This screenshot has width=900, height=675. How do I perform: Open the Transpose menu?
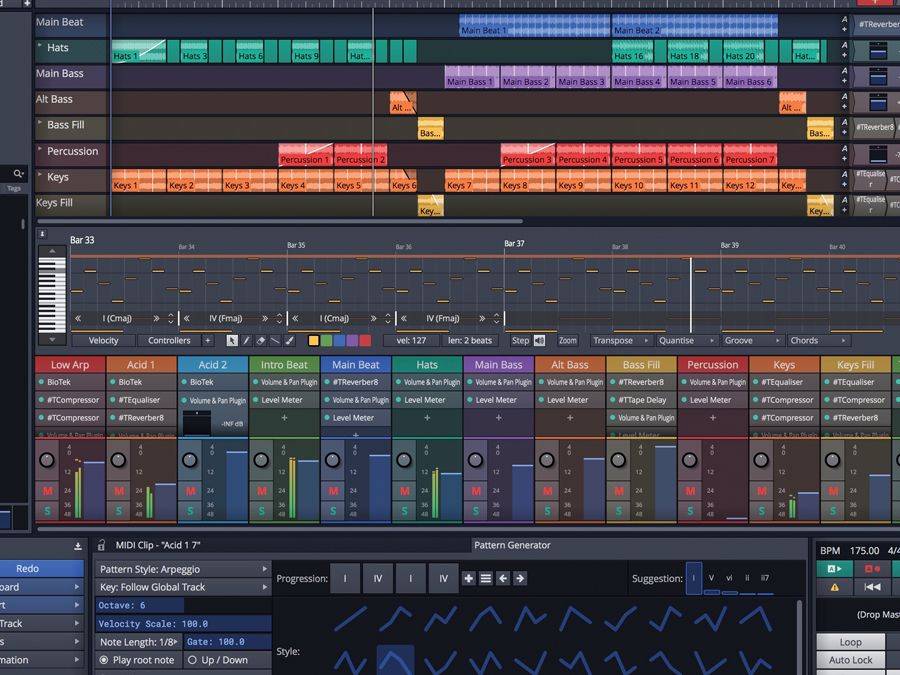pyautogui.click(x=620, y=340)
